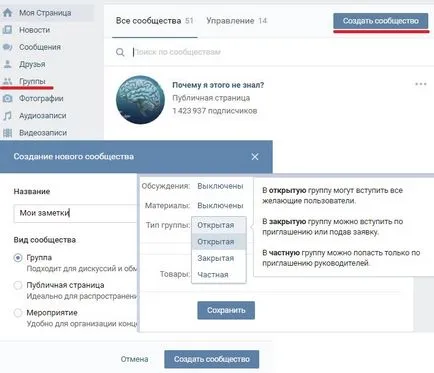Click the bottom Создать сообщество button

[212, 359]
